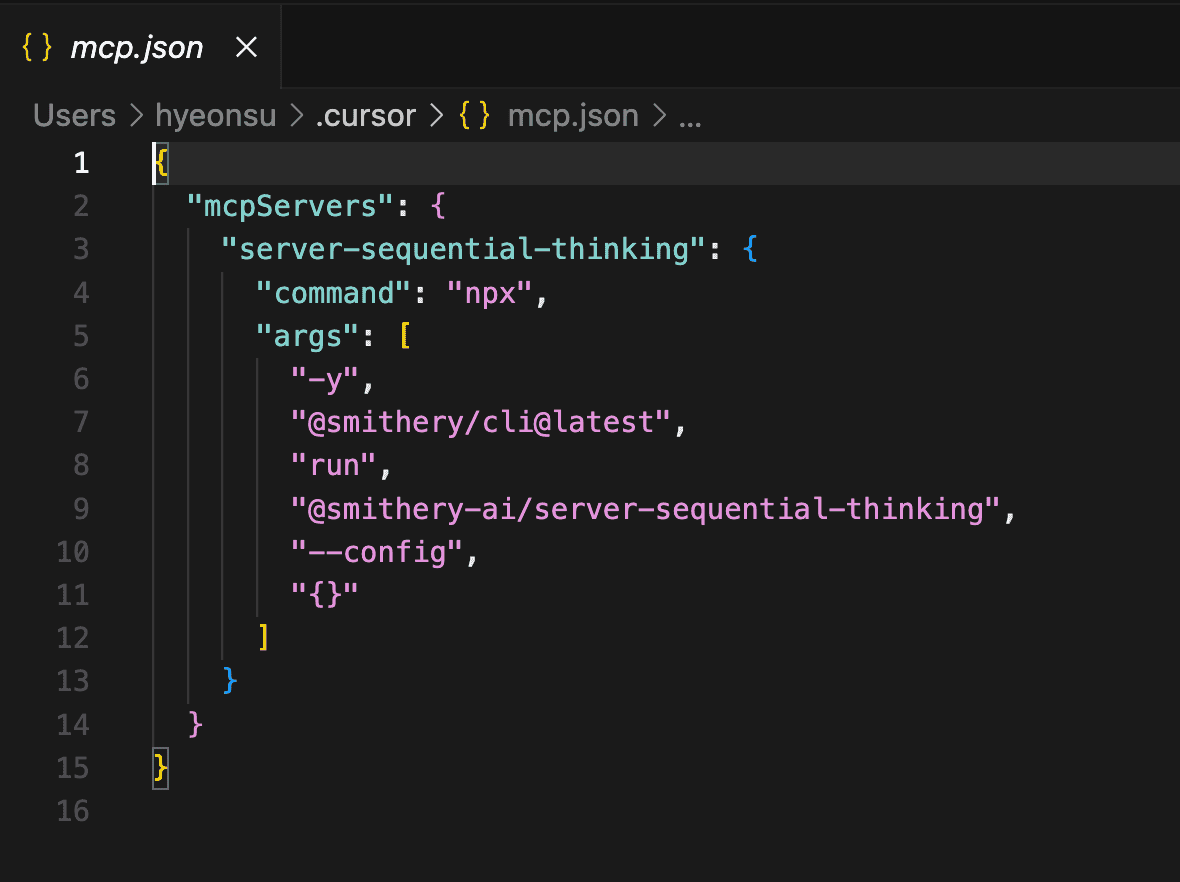Place cursor on "mcpServers" key
Viewport: 1180px width, 882px height.
[x=290, y=205]
